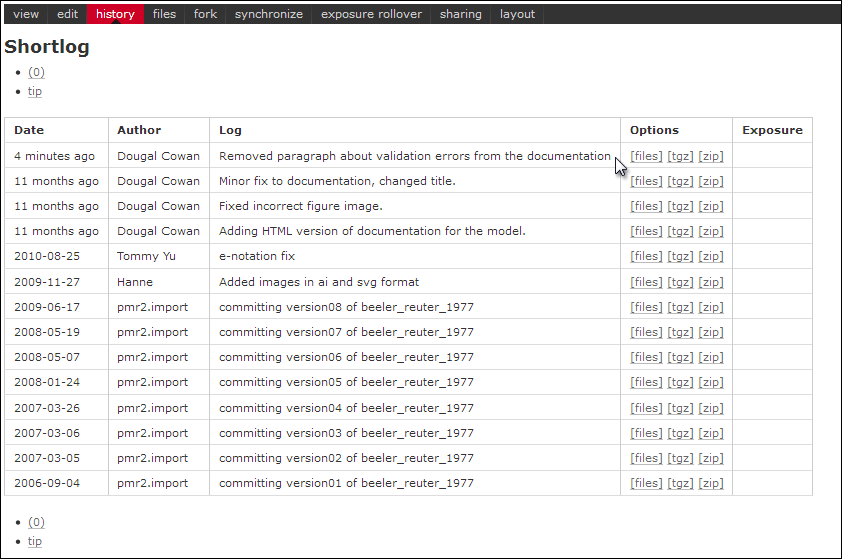
Task: Download [tgz] for version04 commit
Action: (x=680, y=408)
